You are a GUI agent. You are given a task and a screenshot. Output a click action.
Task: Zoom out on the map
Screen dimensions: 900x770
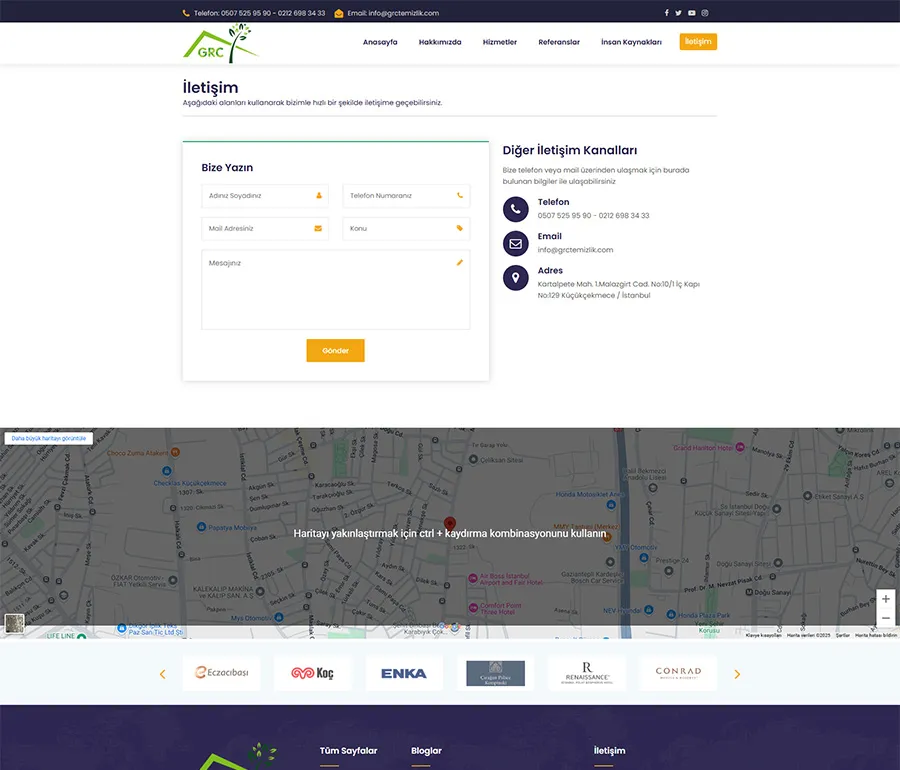point(885,618)
